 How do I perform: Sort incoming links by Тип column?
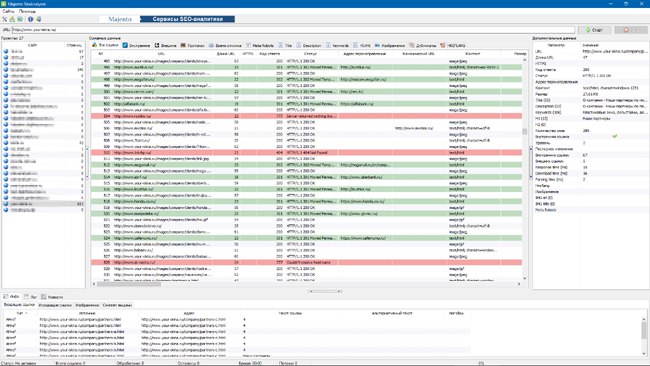coord(20,313)
